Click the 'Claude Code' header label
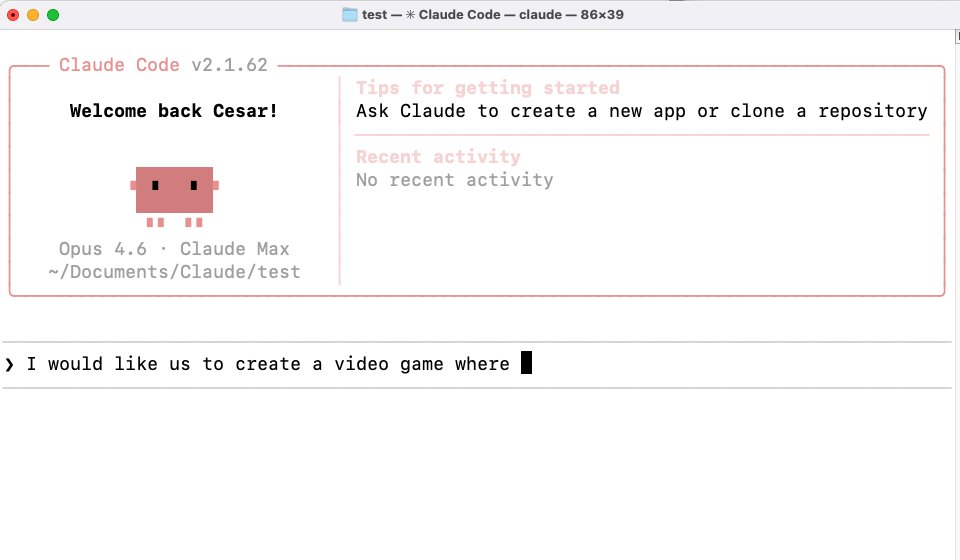Viewport: 960px width, 560px height. click(119, 65)
